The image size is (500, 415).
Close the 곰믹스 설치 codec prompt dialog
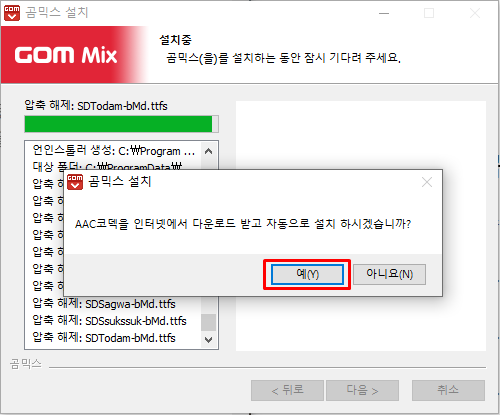coord(427,182)
